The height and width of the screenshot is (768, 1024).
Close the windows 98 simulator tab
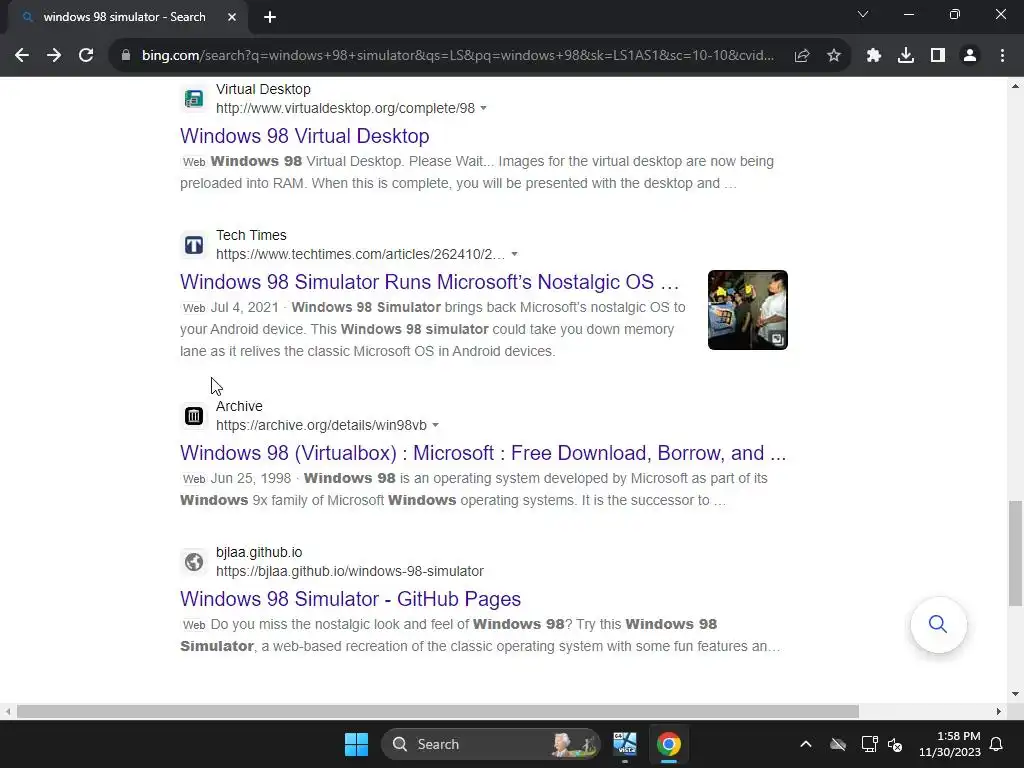tap(232, 17)
